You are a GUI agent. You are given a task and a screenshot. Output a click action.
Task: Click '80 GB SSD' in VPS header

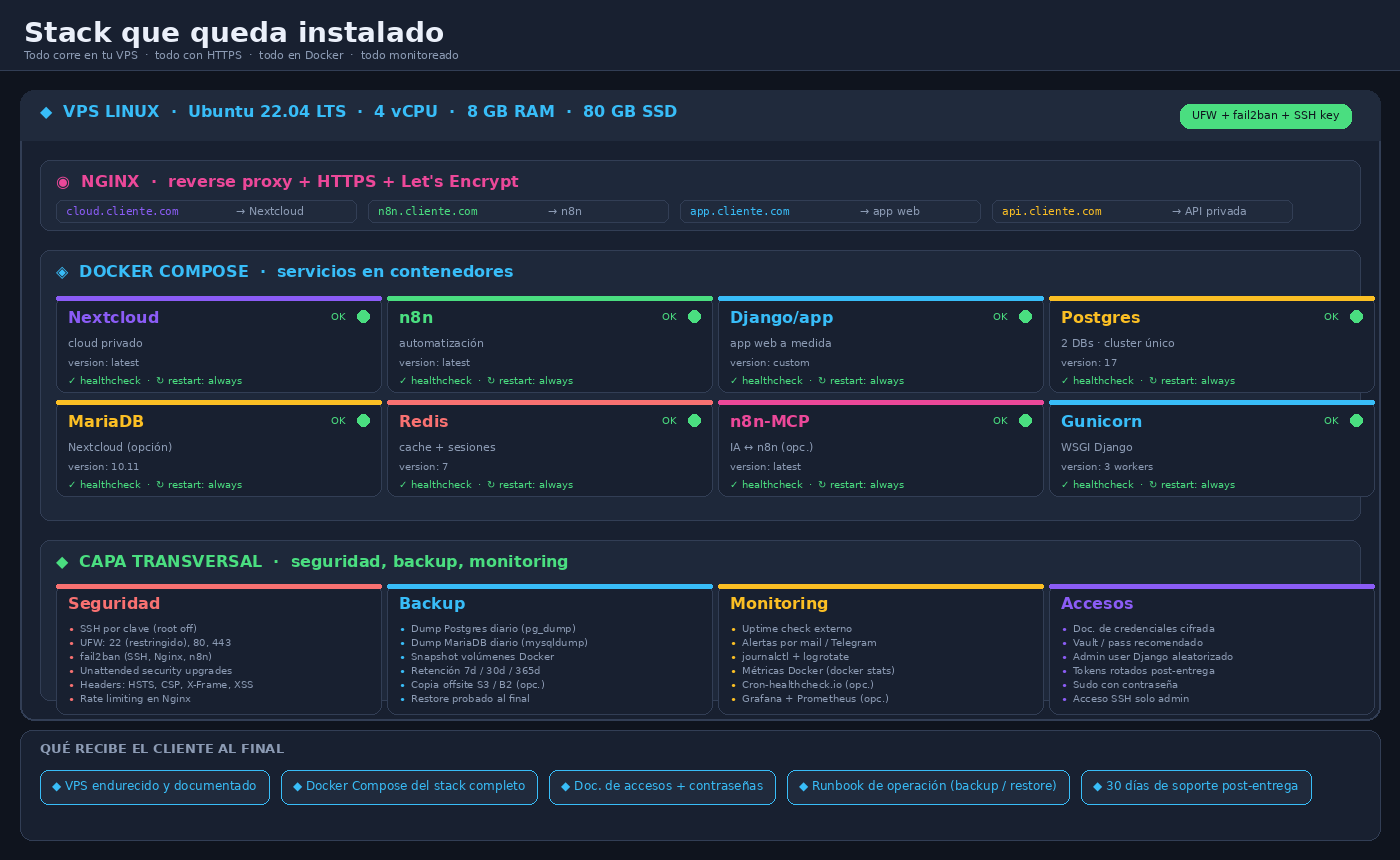click(x=630, y=112)
